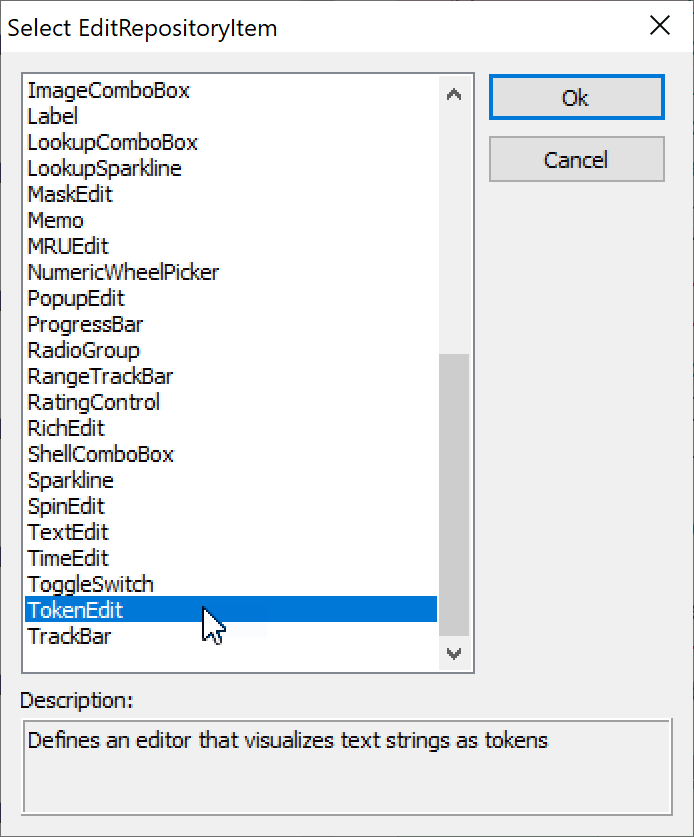Choose the RadioGroup entry
The width and height of the screenshot is (694, 837).
(84, 351)
